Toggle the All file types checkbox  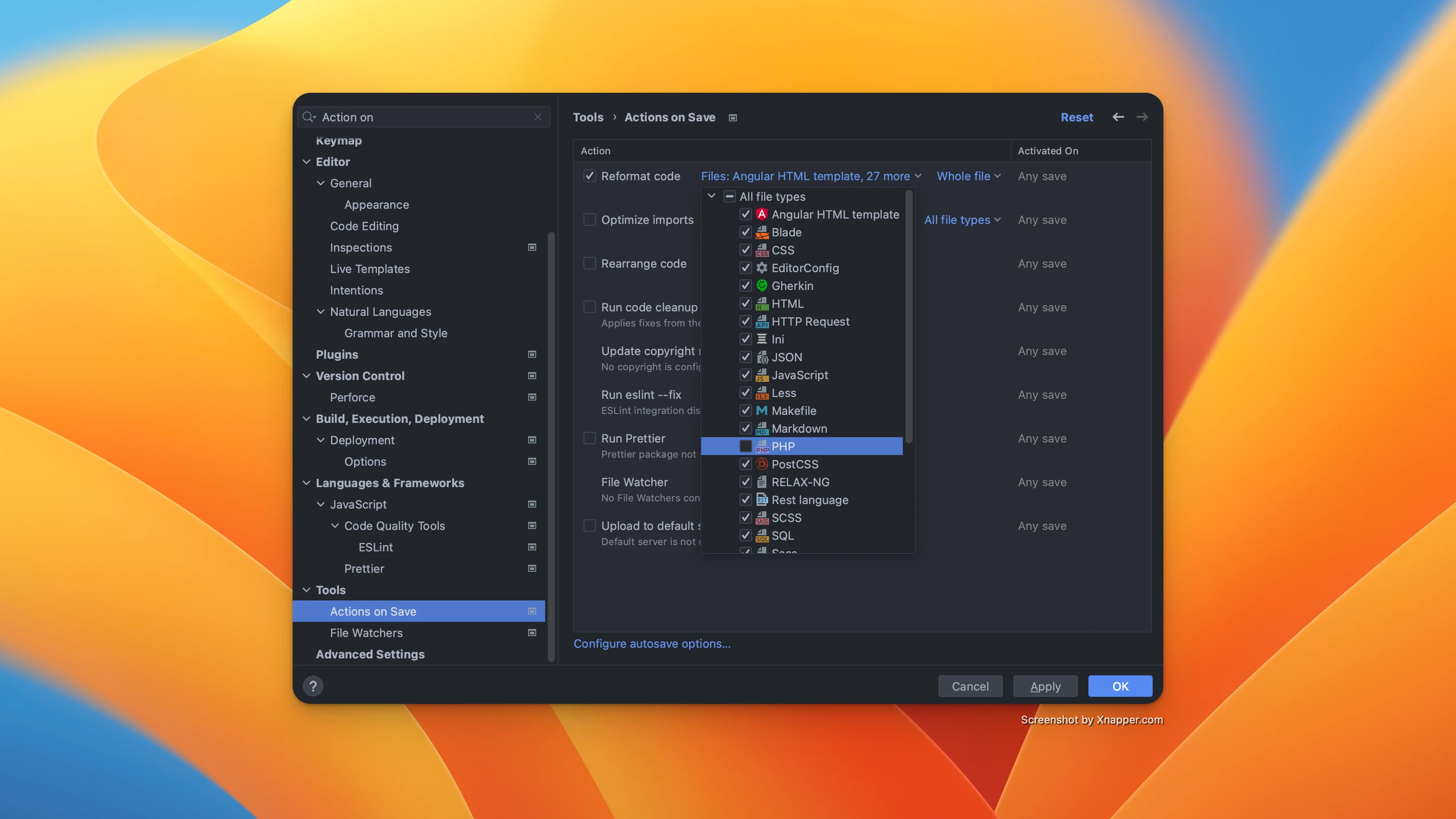coord(730,196)
